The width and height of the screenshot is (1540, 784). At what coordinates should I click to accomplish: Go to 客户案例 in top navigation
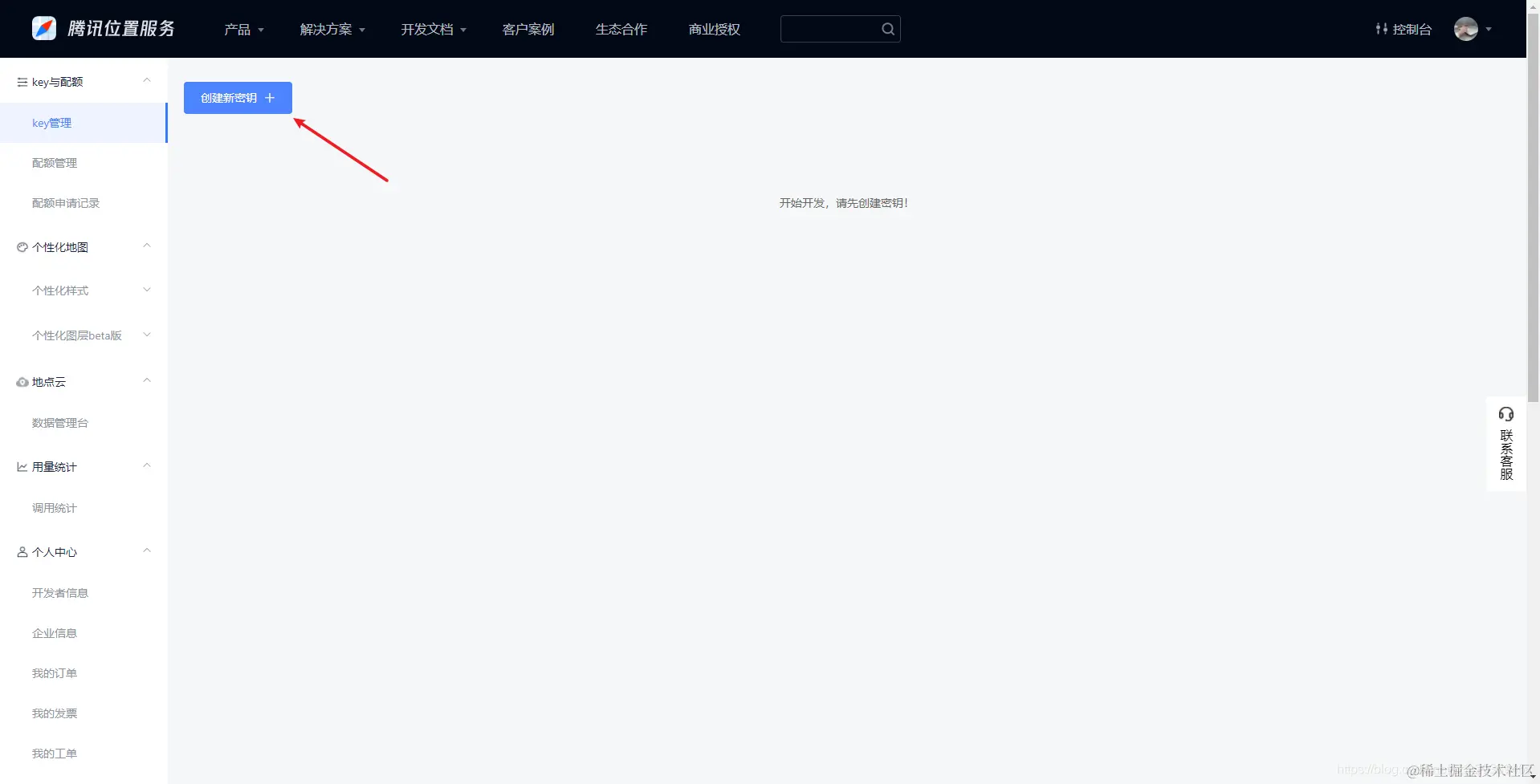528,29
